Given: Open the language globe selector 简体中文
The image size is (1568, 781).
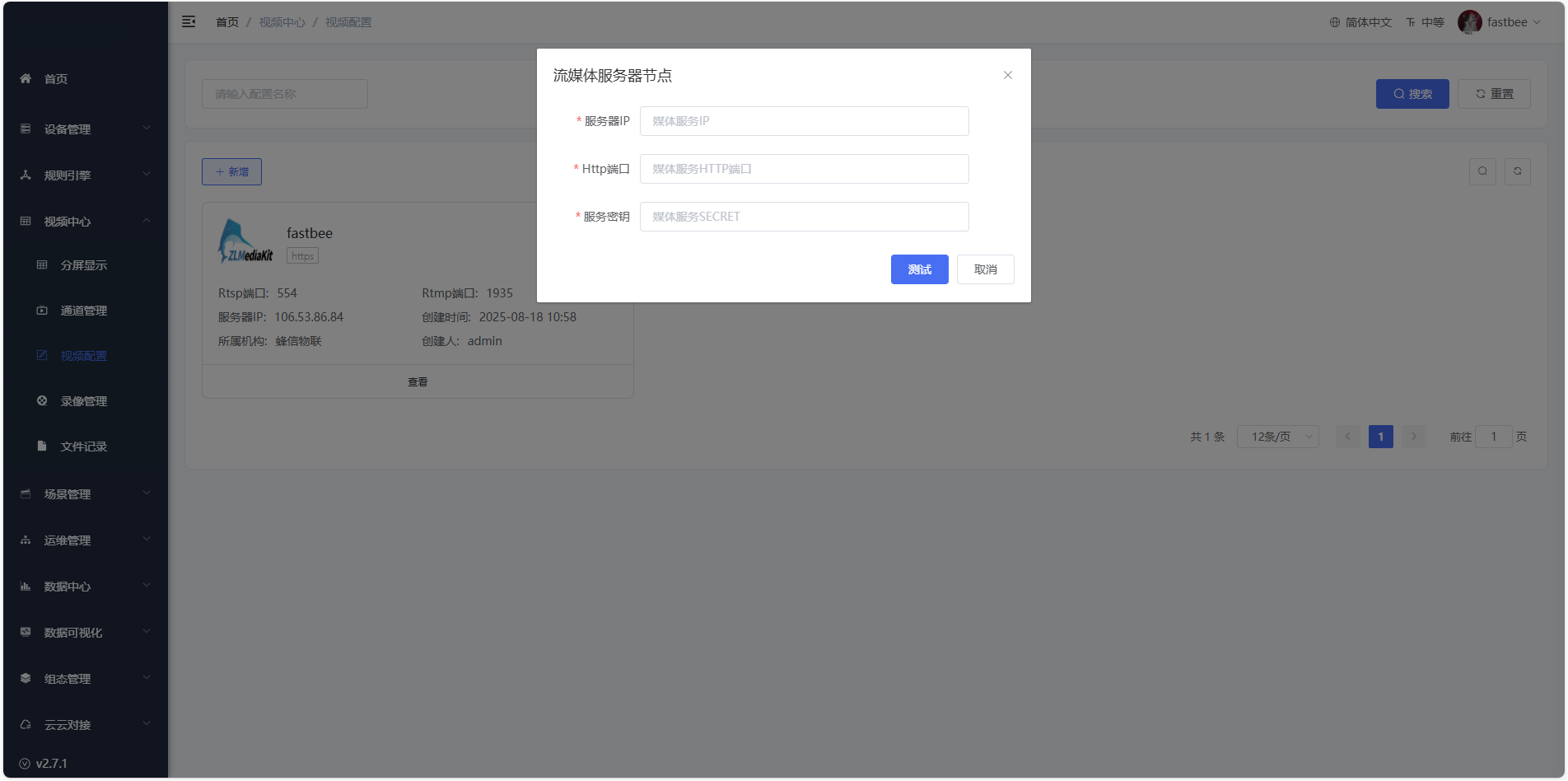Looking at the screenshot, I should [x=1360, y=22].
